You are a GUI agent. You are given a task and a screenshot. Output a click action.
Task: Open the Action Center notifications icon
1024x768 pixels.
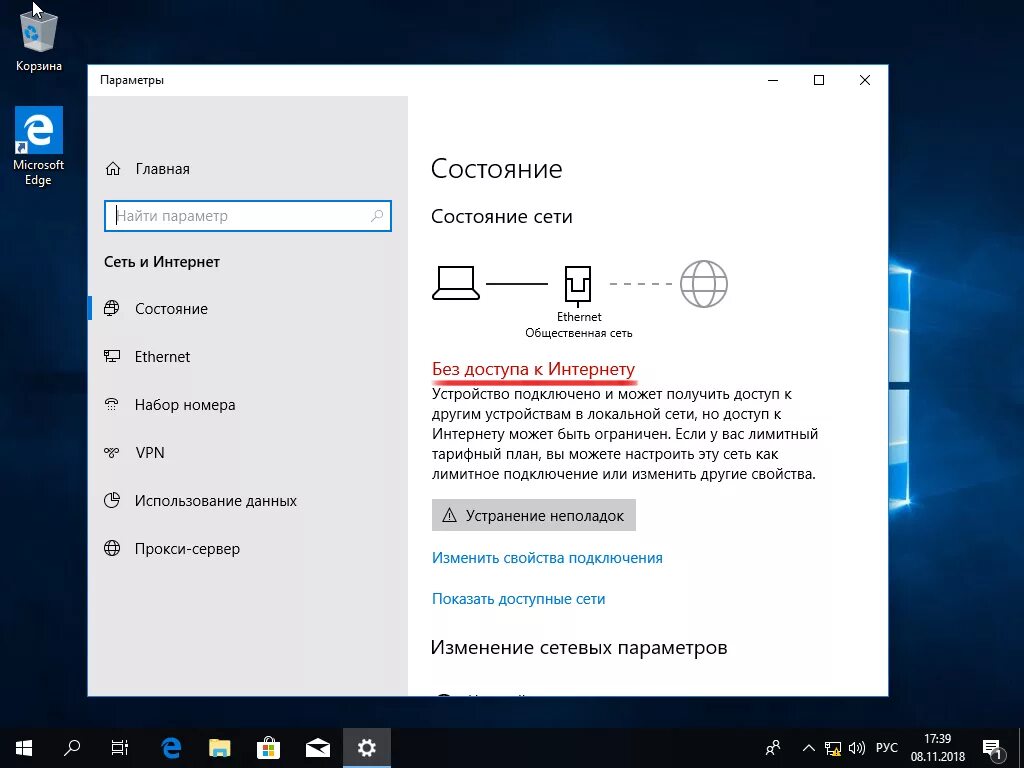click(x=992, y=748)
